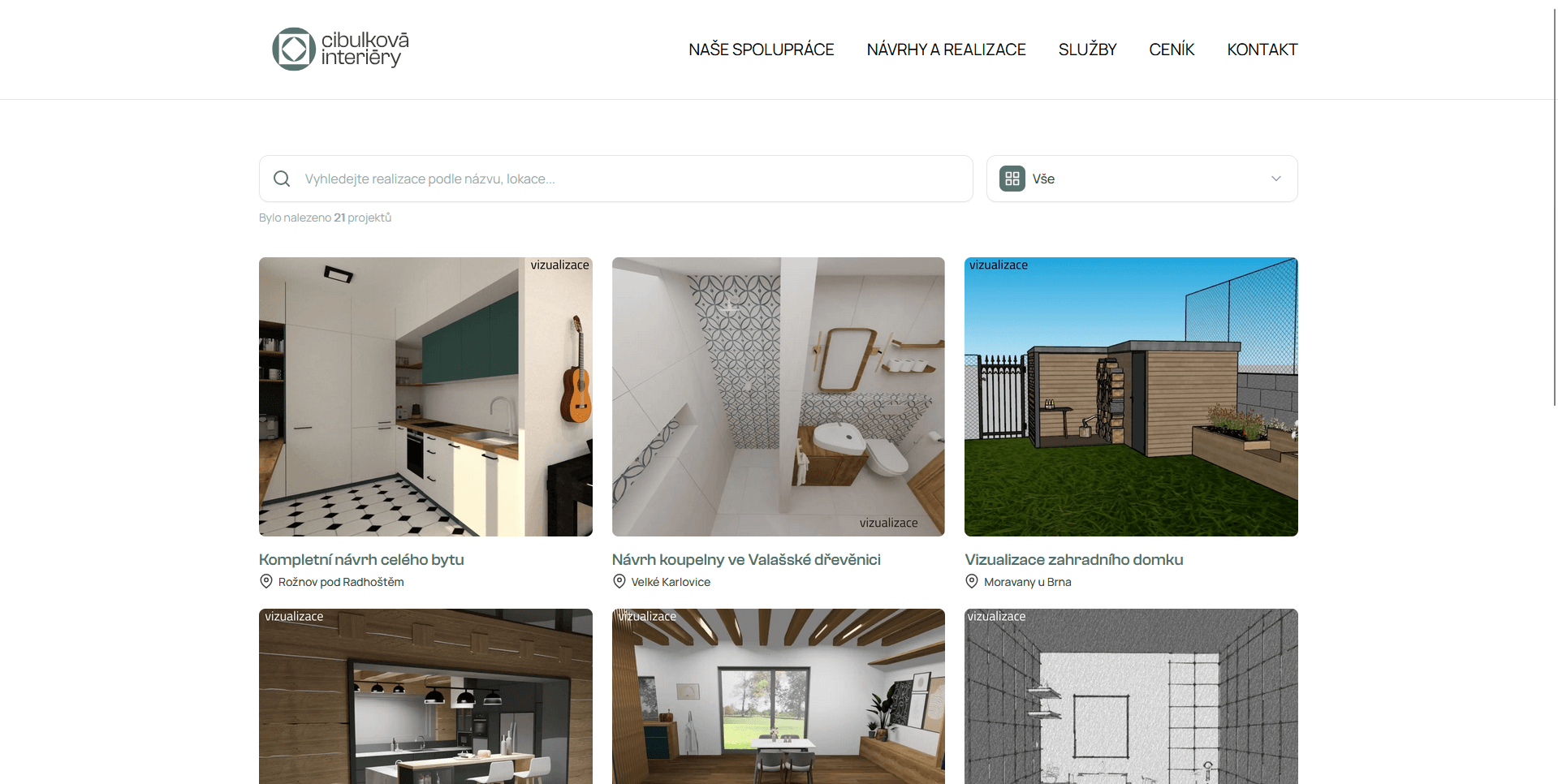Click the magnifier search icon
Viewport: 1558px width, 784px height.
282,179
